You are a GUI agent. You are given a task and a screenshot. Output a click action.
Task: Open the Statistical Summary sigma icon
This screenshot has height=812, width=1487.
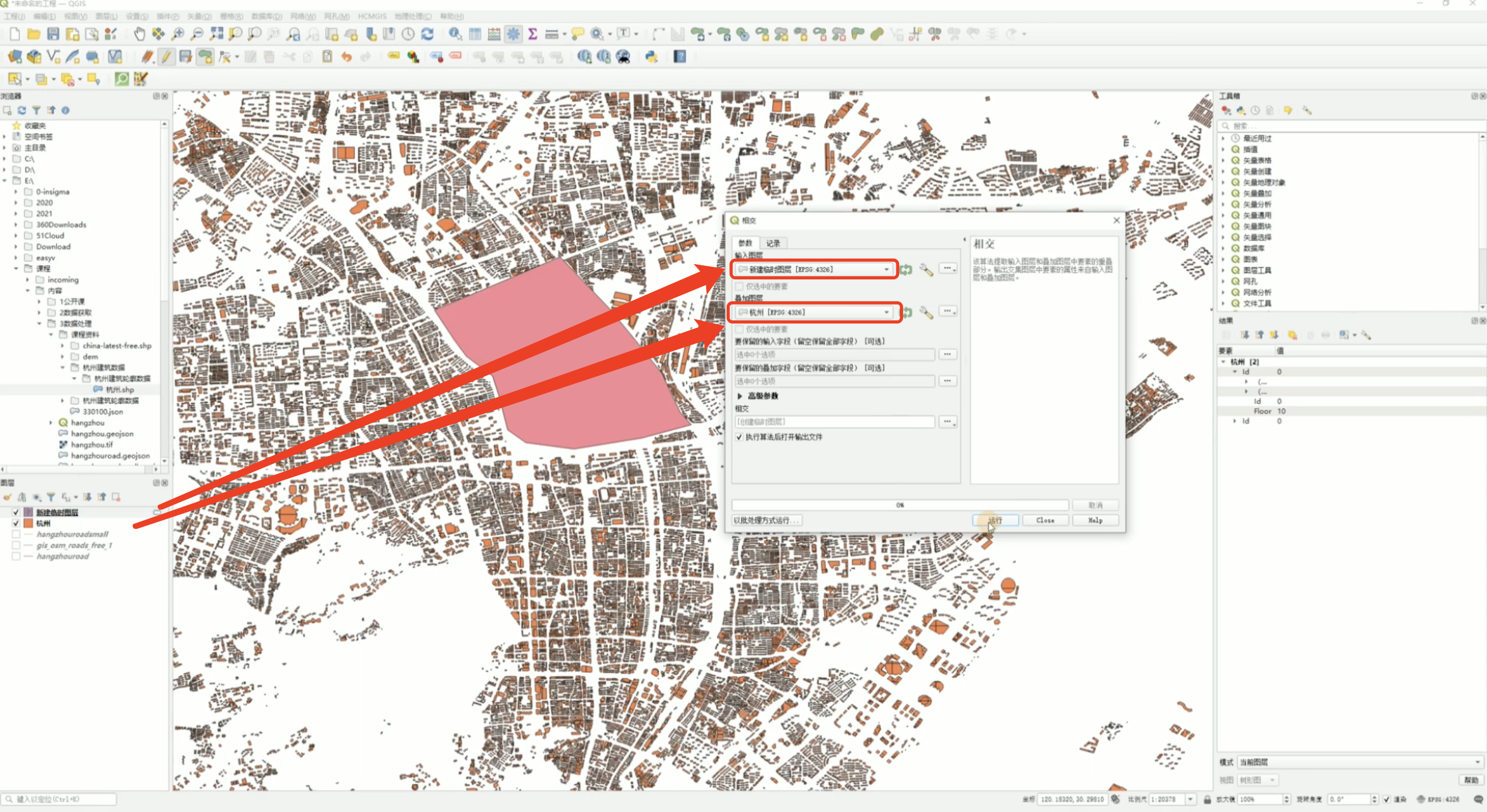coord(532,34)
